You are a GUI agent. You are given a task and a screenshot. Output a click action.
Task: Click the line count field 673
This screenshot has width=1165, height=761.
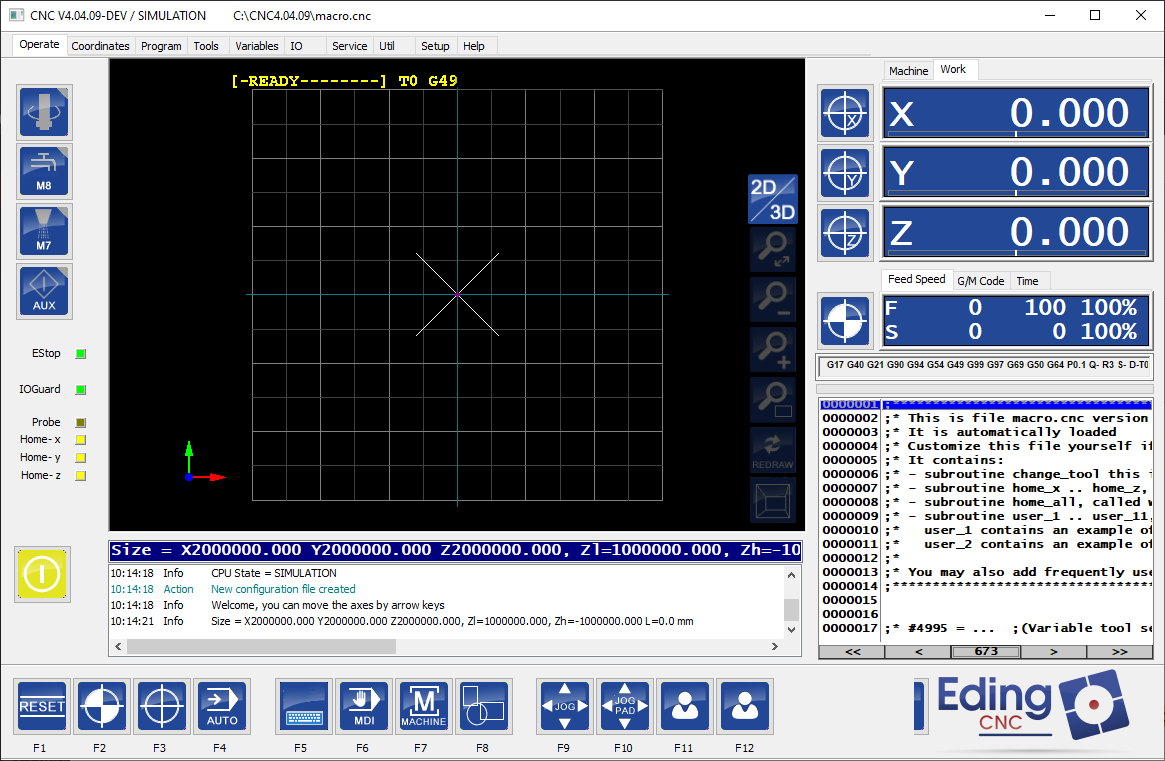coord(986,652)
